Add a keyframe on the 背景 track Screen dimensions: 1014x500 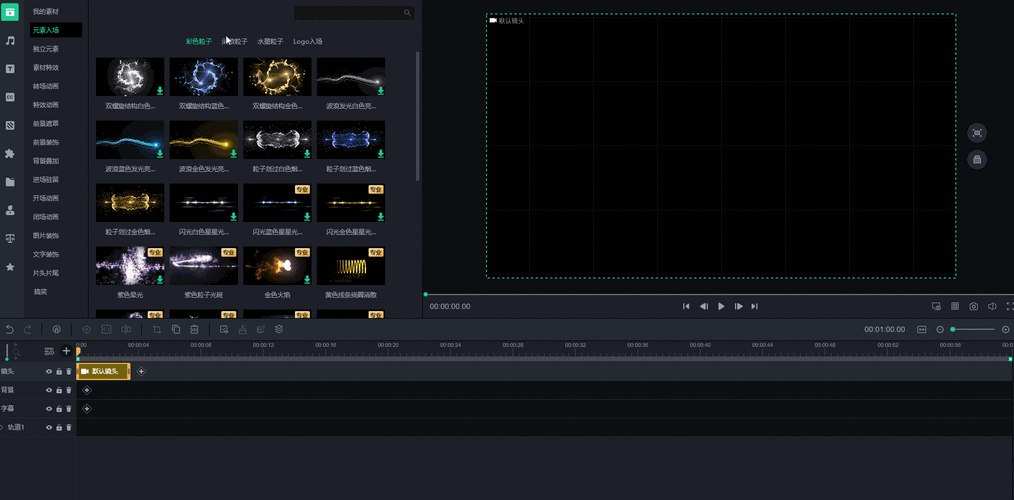point(87,390)
